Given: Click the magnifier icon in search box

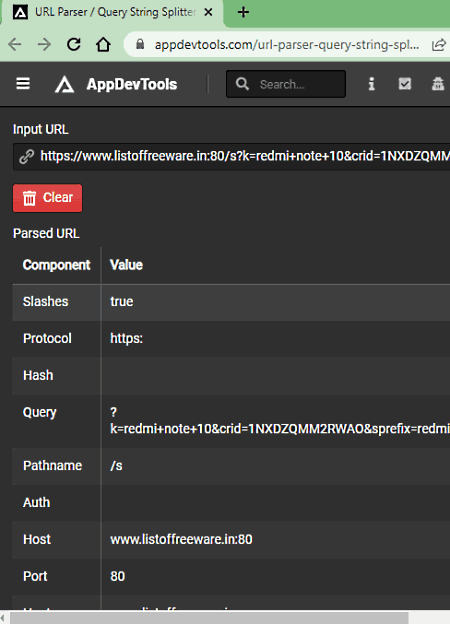Looking at the screenshot, I should (242, 84).
